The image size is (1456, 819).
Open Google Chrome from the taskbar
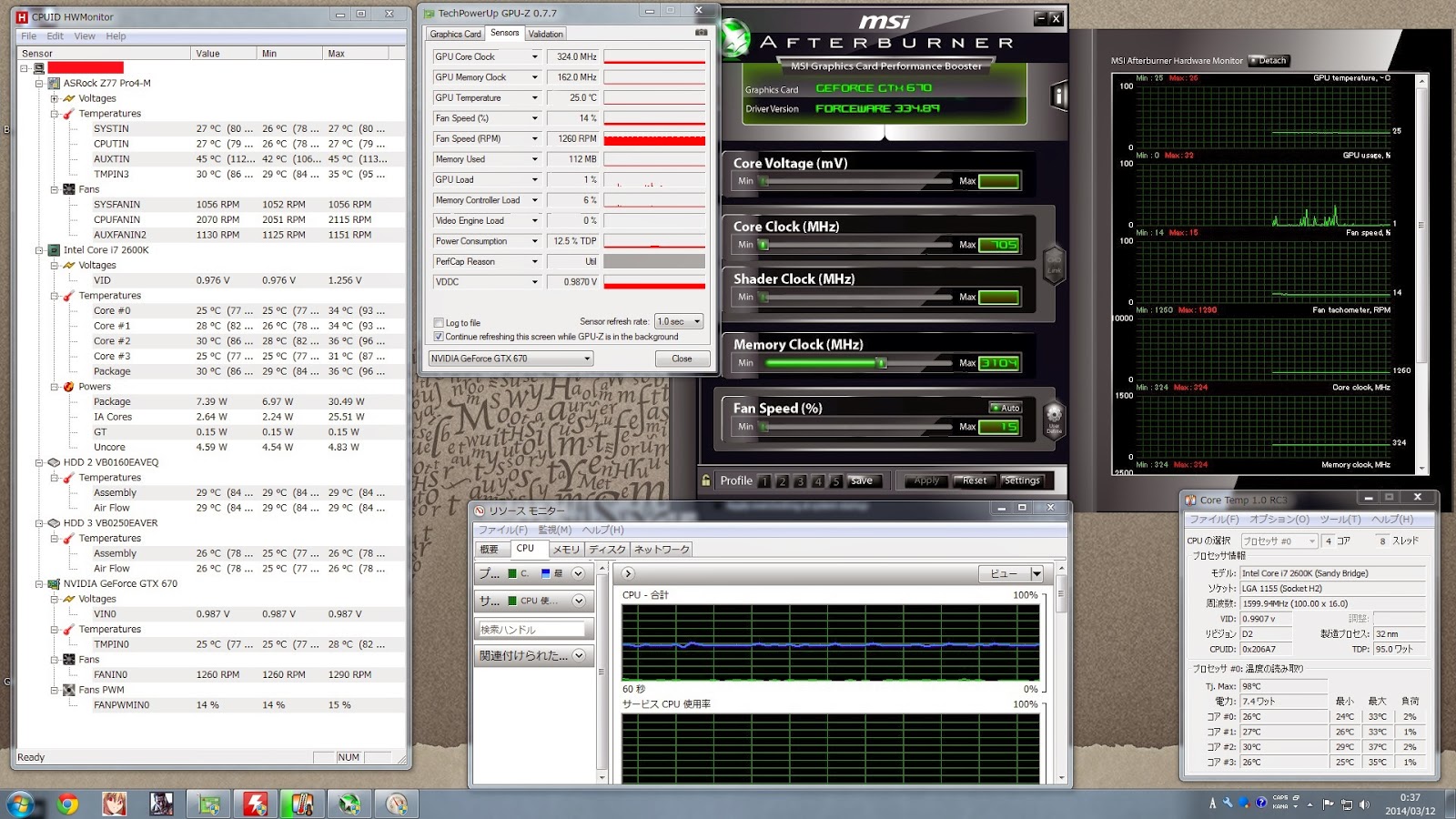point(67,804)
